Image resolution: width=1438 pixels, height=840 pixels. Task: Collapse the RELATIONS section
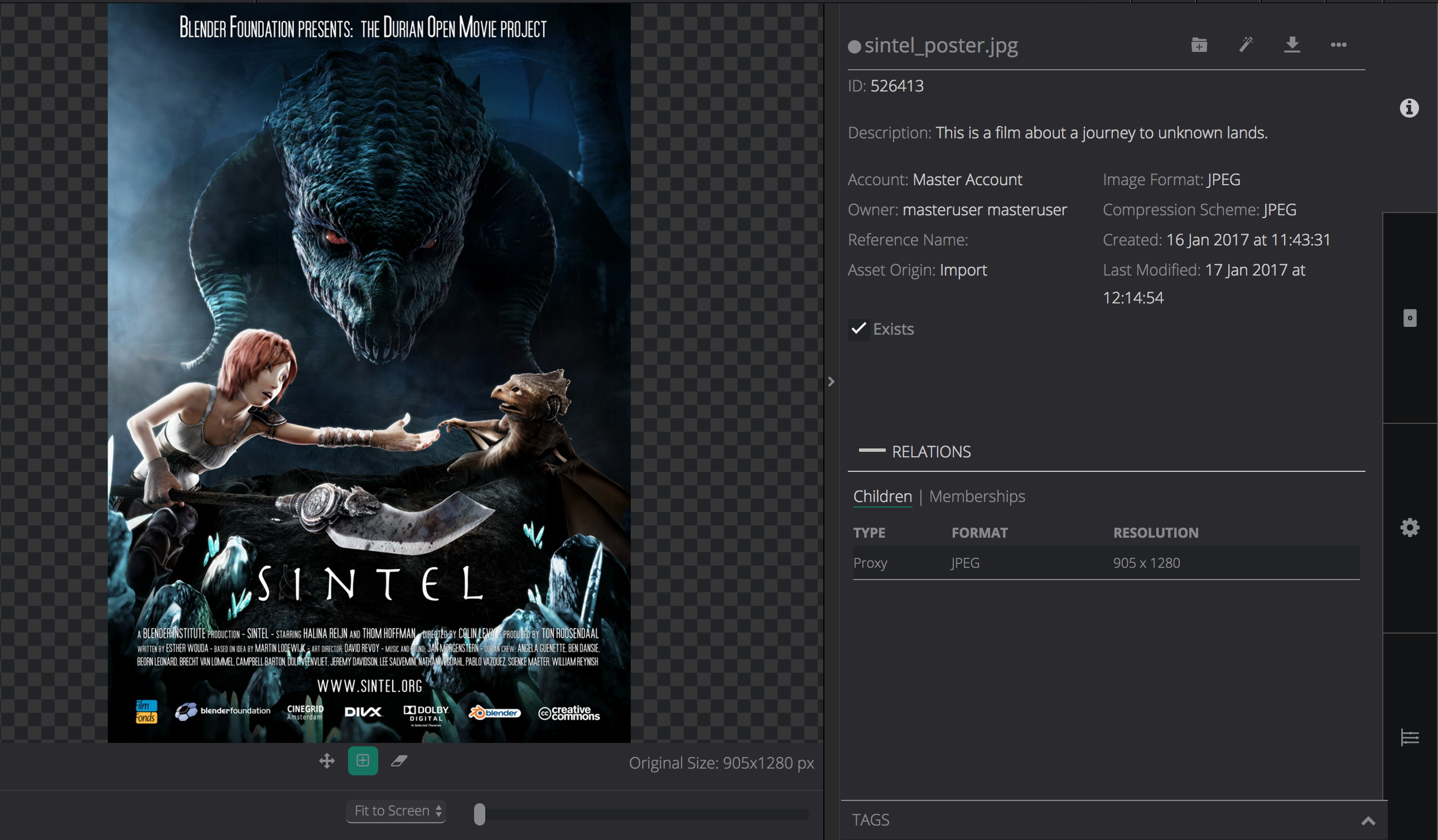872,451
